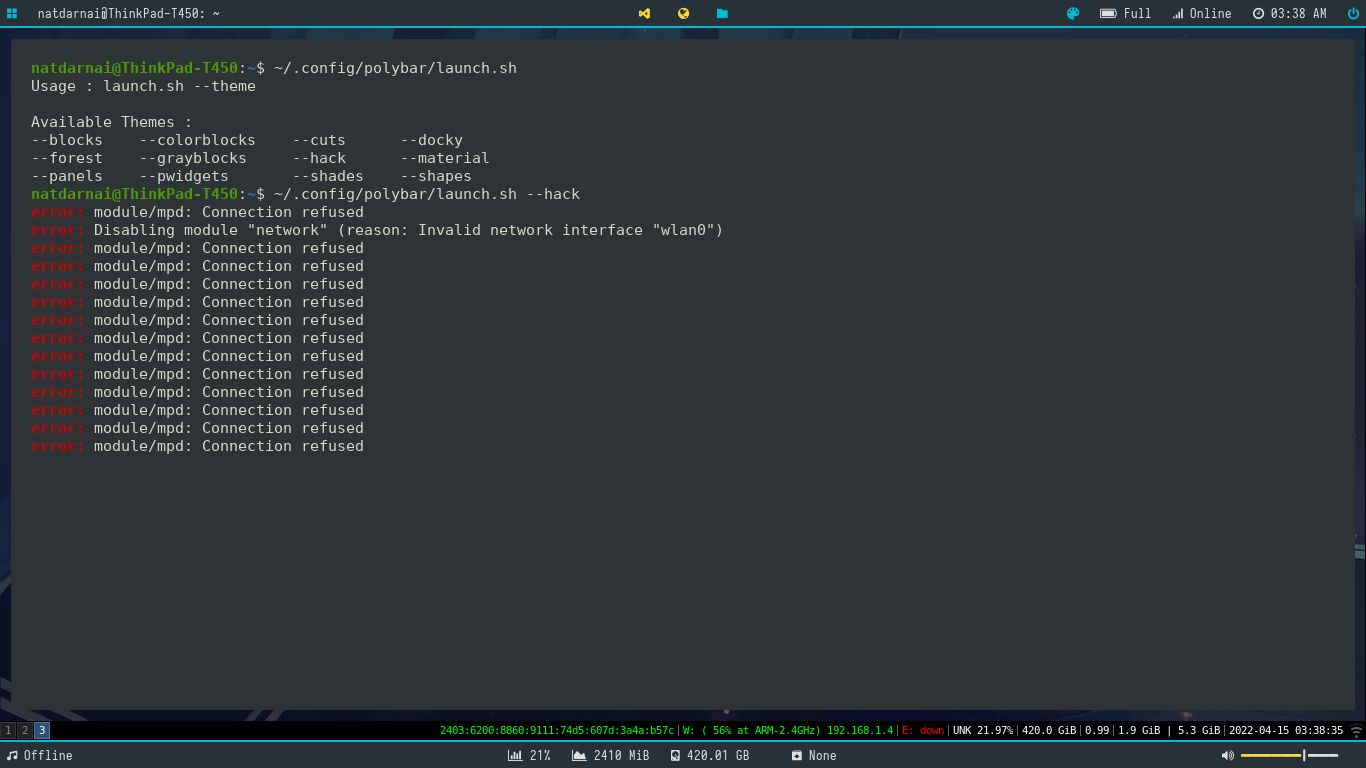1366x768 pixels.
Task: Click the power button icon
Action: click(1355, 13)
